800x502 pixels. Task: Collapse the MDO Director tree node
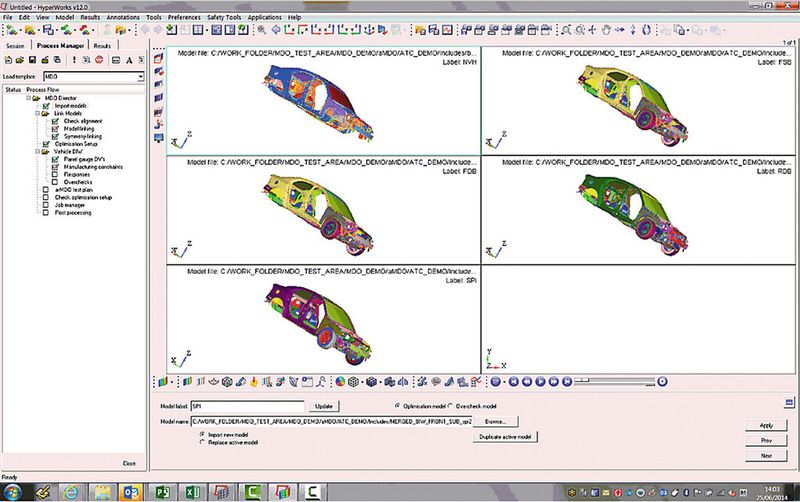click(x=29, y=98)
